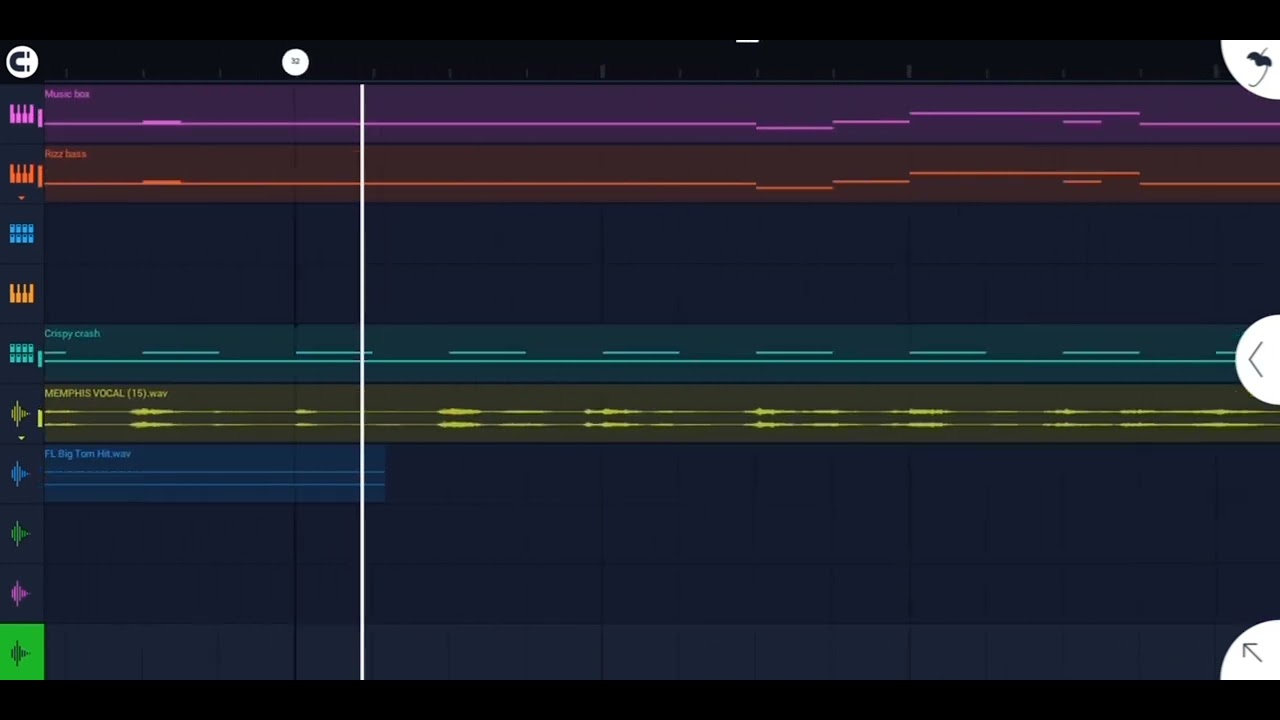Viewport: 1280px width, 720px height.
Task: Tap the diagonal arrow icon in bottom-right corner
Action: (1252, 652)
